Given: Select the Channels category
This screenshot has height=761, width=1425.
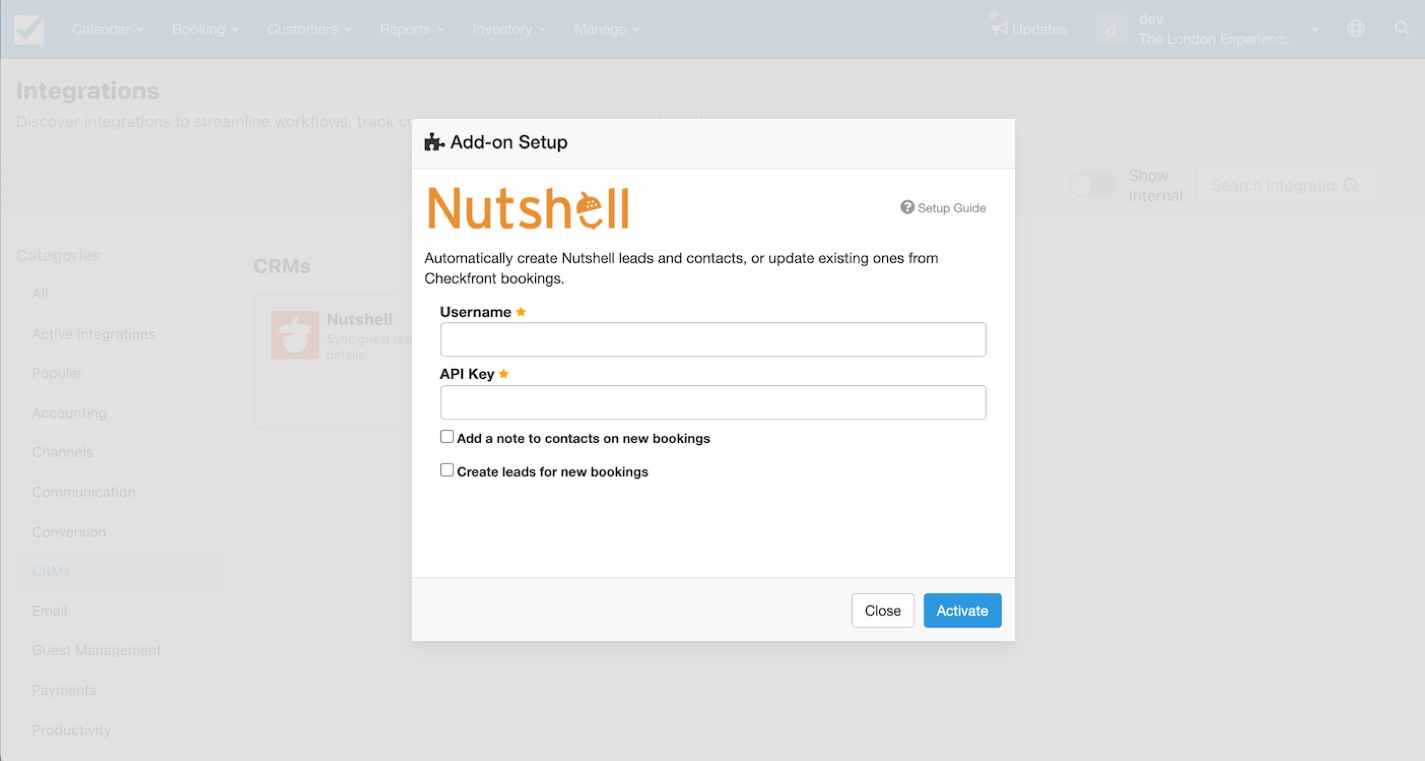Looking at the screenshot, I should pyautogui.click(x=62, y=452).
